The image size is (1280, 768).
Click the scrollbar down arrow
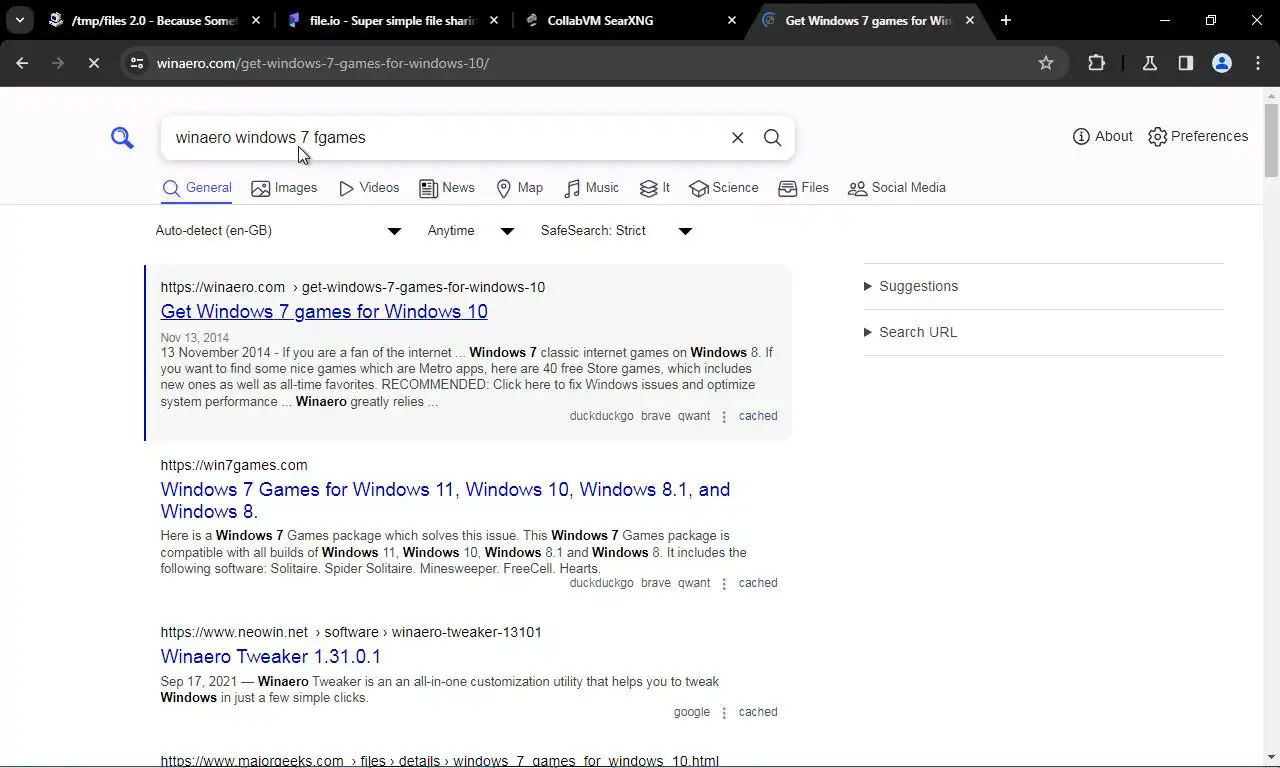(1271, 758)
